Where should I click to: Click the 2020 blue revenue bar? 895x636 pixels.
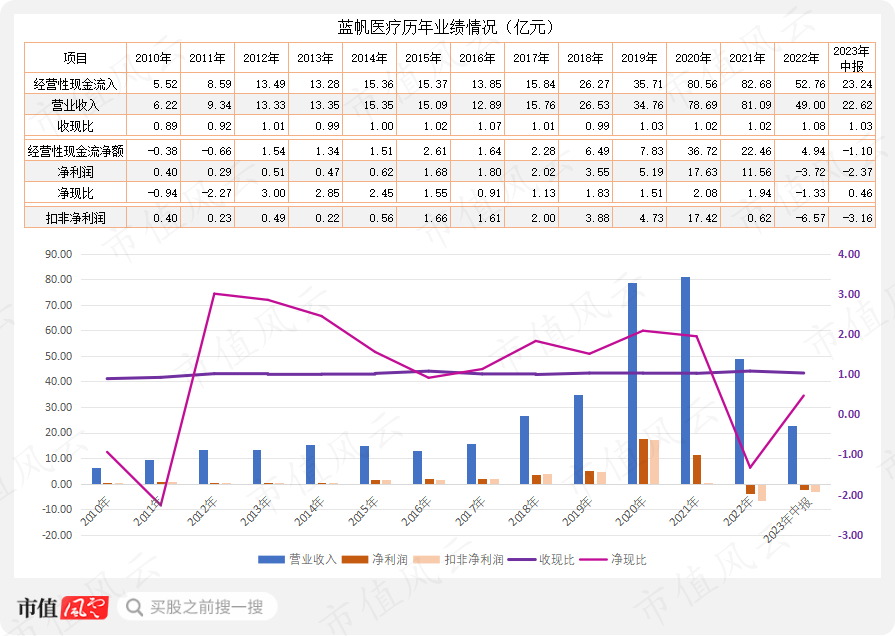632,384
